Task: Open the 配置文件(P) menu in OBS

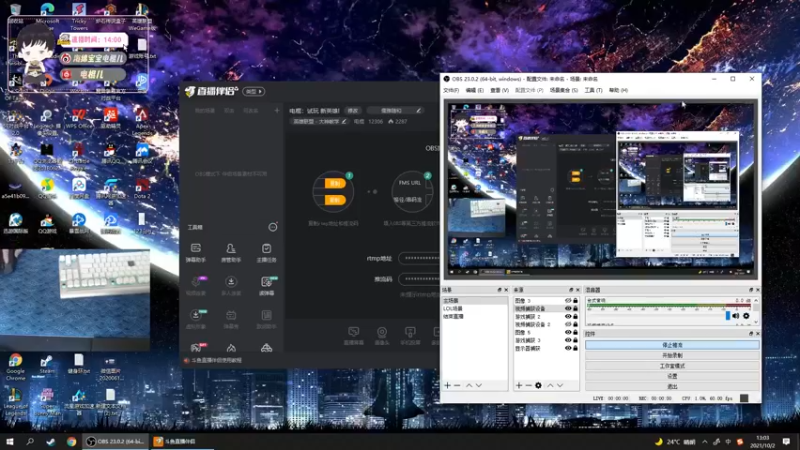Action: pyautogui.click(x=529, y=90)
